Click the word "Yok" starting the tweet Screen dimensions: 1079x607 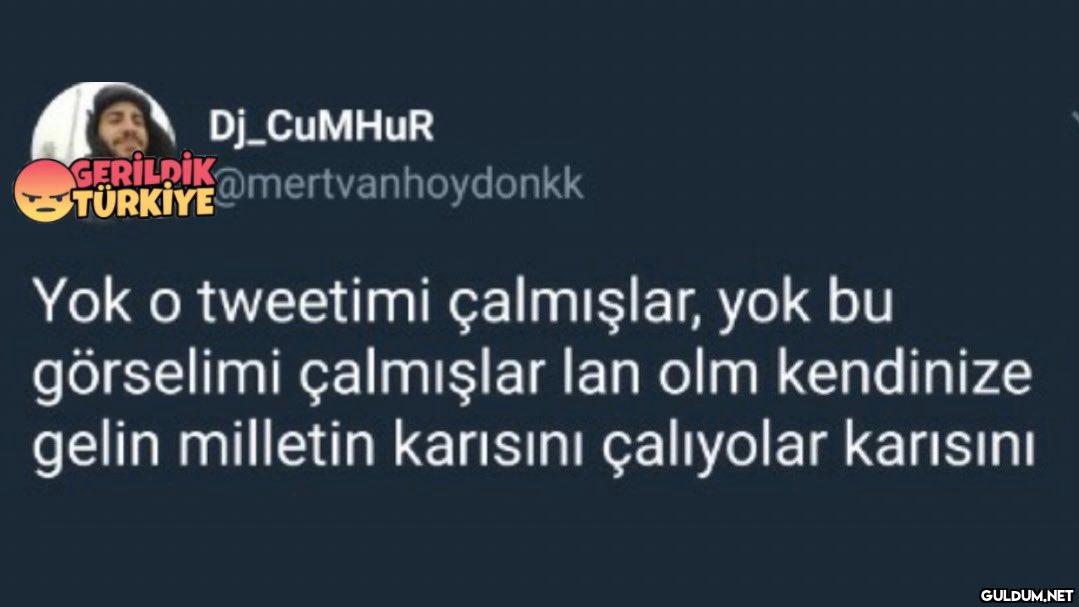coord(82,301)
